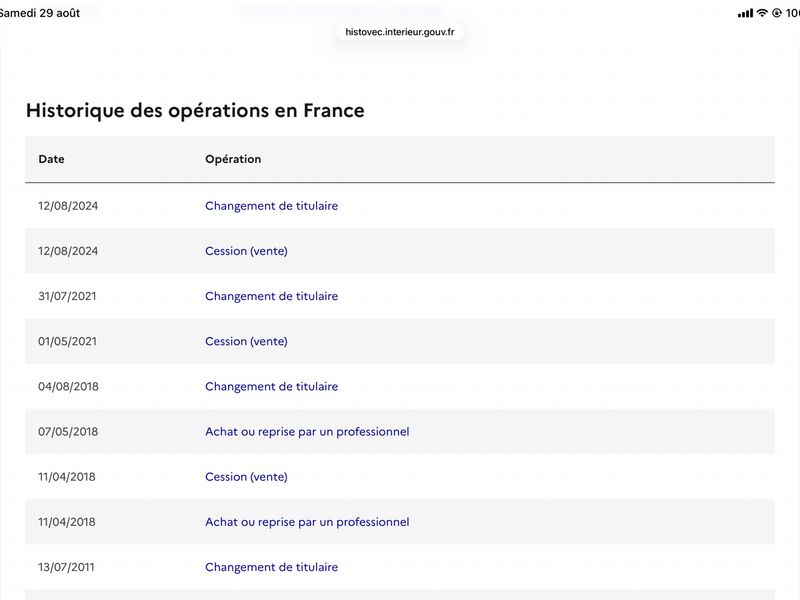
Task: Open Cession (vente) entry dated 12/08/2024
Action: pos(246,251)
